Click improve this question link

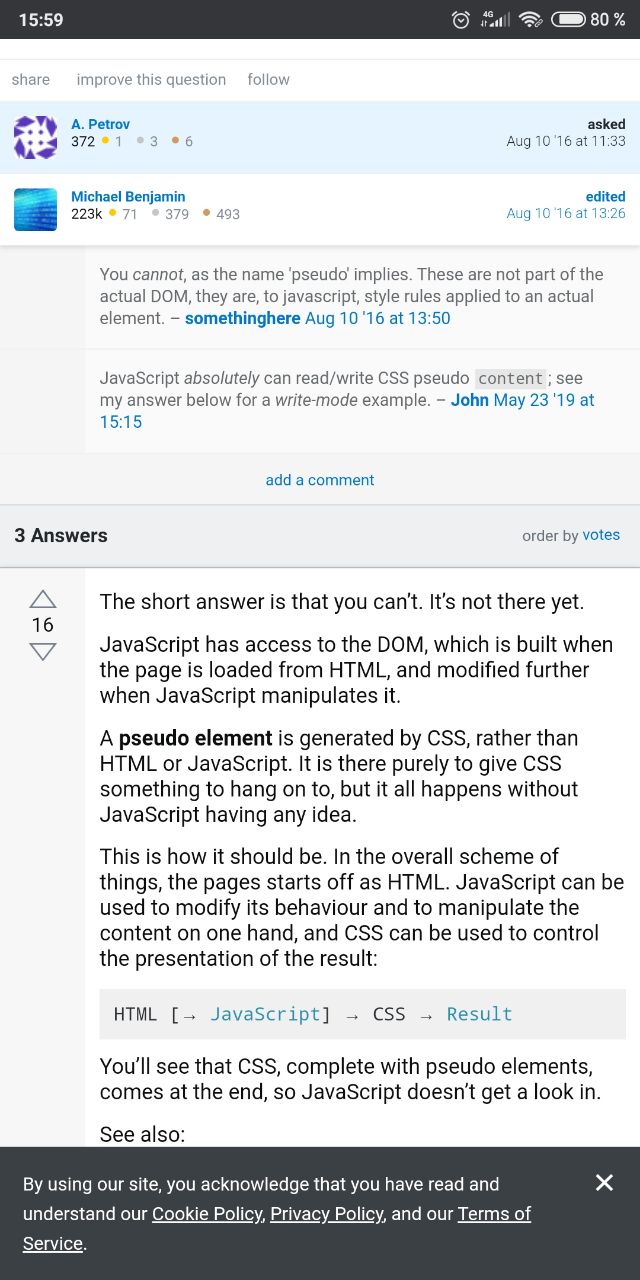(x=151, y=79)
